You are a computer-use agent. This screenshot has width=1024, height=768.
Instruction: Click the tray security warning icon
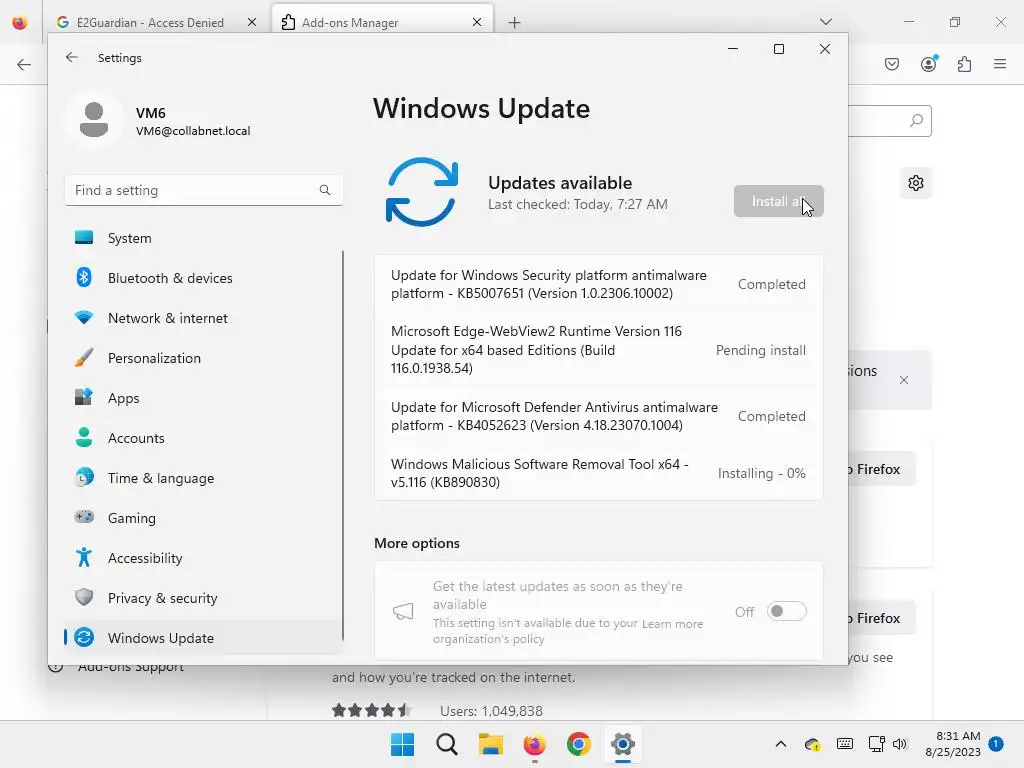(812, 744)
